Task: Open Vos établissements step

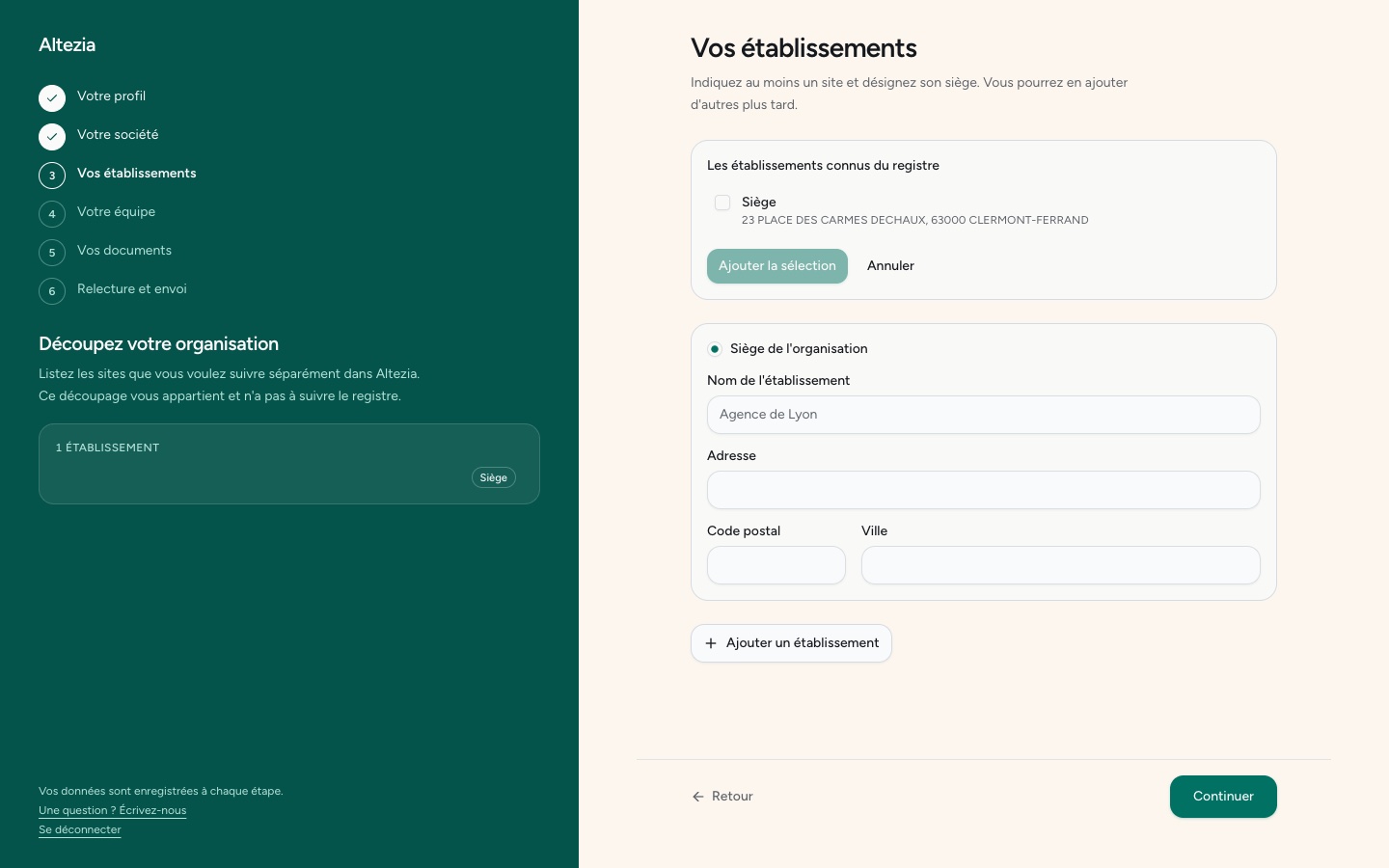Action: tap(137, 174)
